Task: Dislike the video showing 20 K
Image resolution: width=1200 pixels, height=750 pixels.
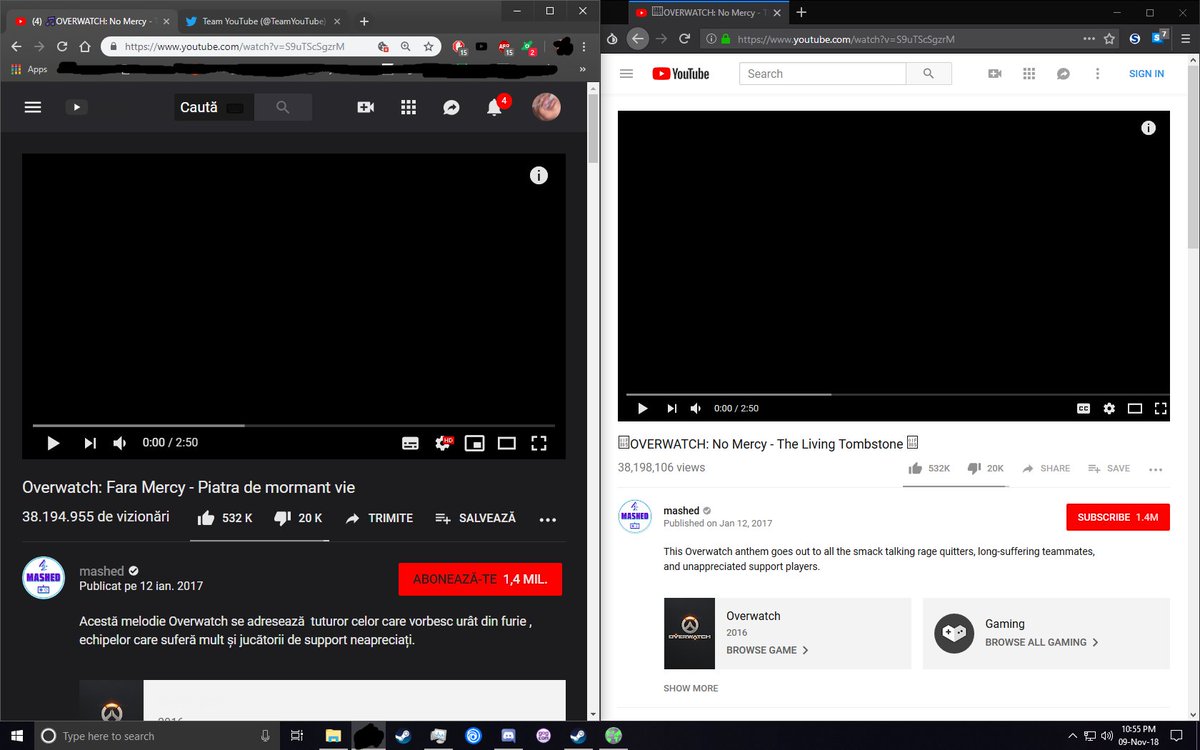Action: [x=297, y=518]
